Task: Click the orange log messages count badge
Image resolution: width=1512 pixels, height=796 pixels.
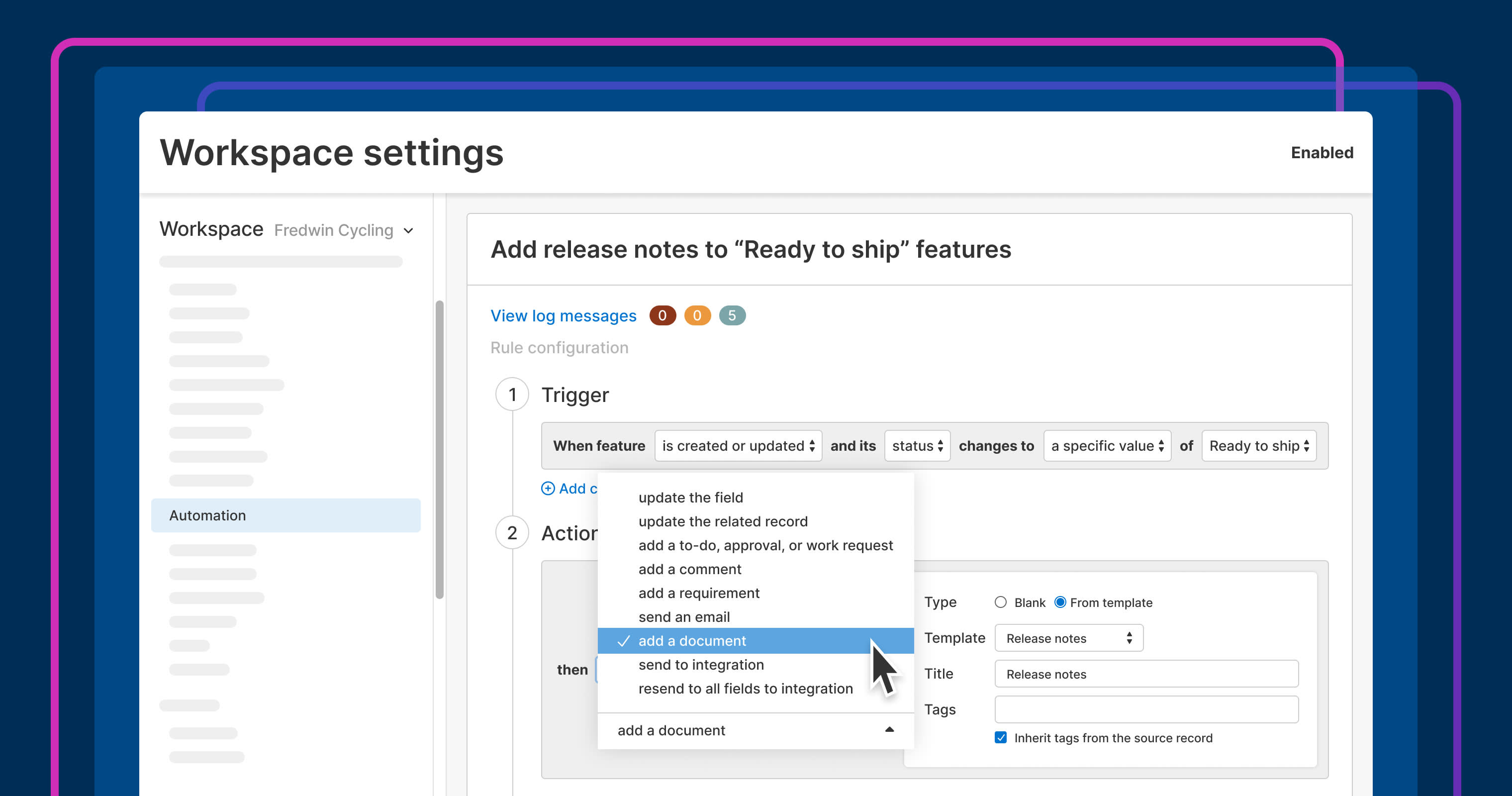Action: pyautogui.click(x=697, y=315)
